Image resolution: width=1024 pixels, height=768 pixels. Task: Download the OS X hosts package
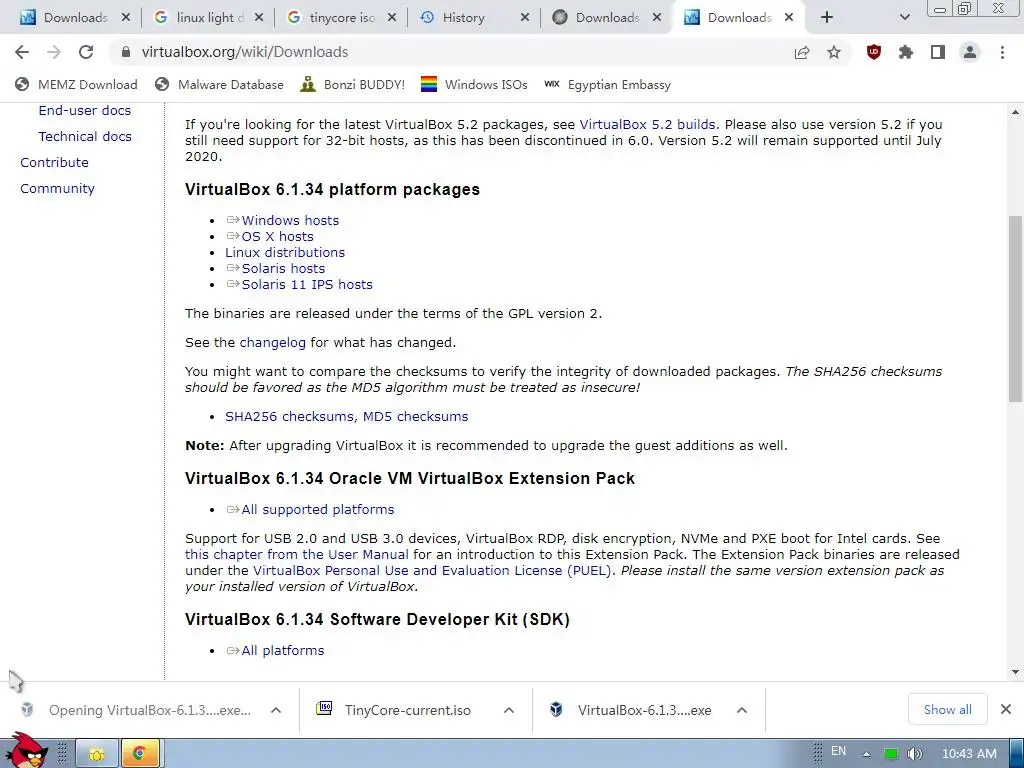pyautogui.click(x=278, y=236)
